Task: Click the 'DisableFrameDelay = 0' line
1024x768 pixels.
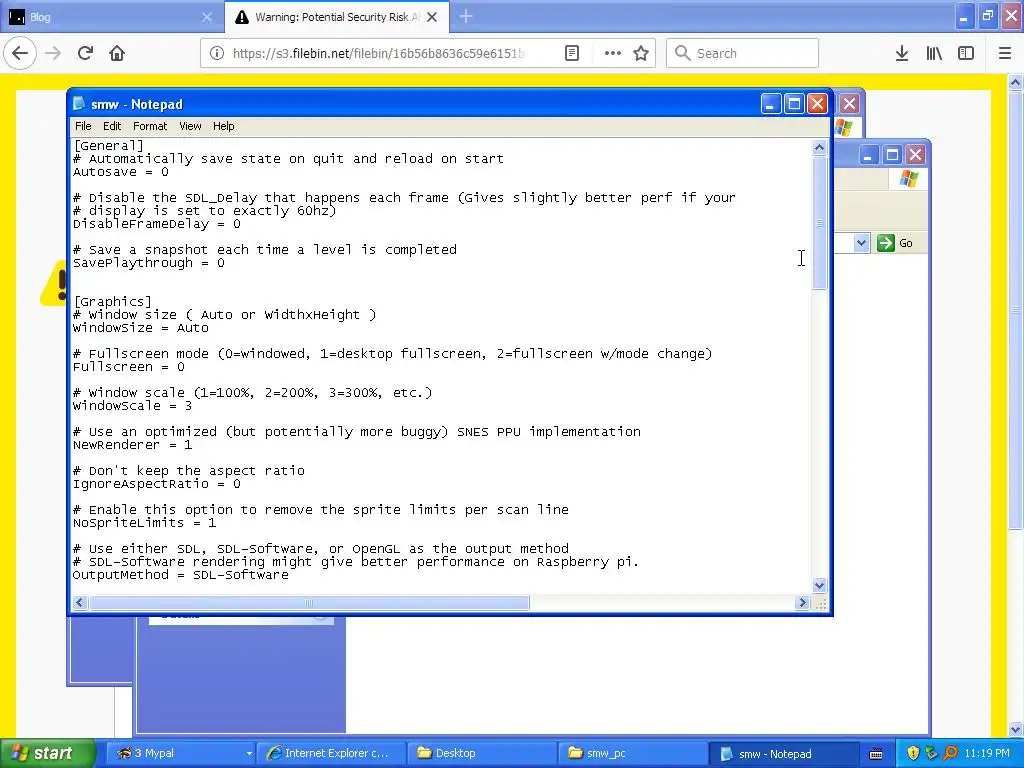Action: tap(157, 224)
